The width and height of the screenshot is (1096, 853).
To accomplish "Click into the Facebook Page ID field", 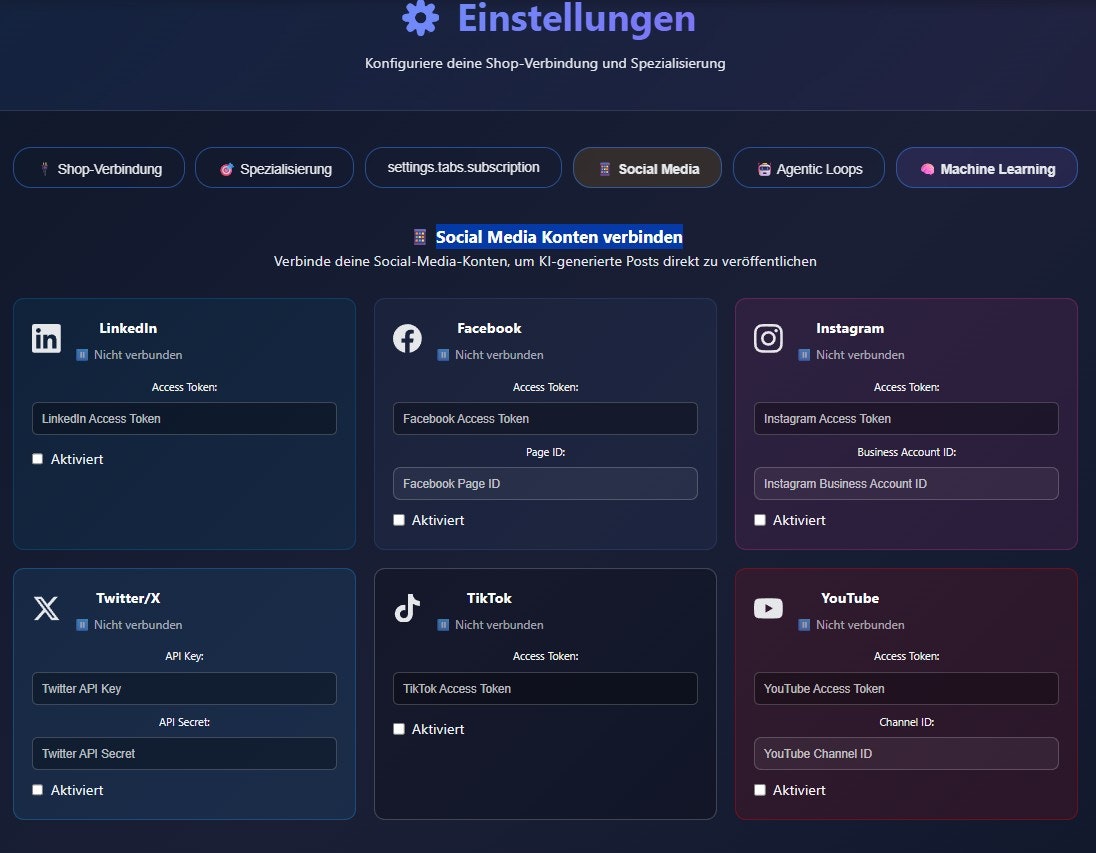I will [545, 483].
